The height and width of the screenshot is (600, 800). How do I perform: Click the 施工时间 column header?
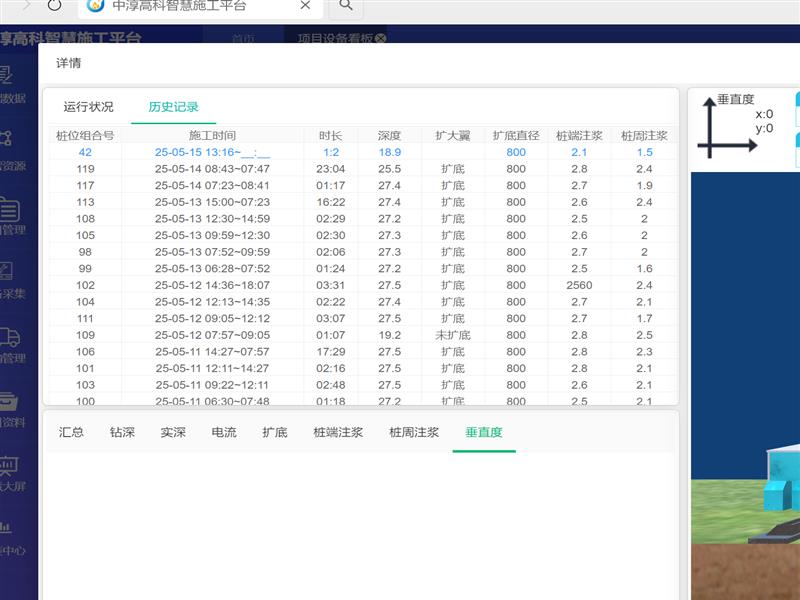[x=212, y=135]
